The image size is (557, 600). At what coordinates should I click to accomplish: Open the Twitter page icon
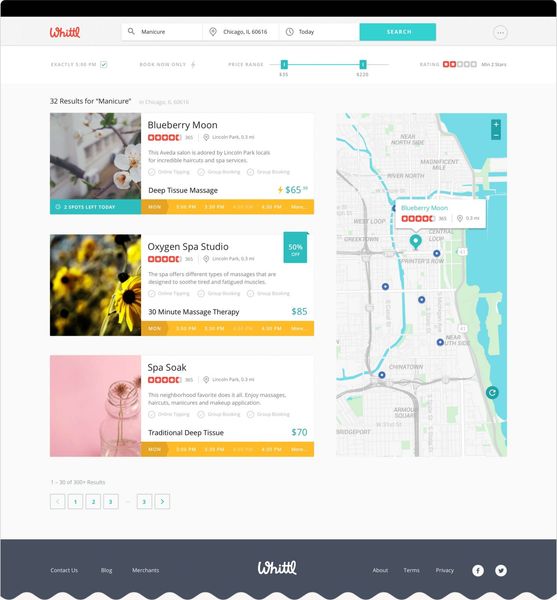(501, 571)
